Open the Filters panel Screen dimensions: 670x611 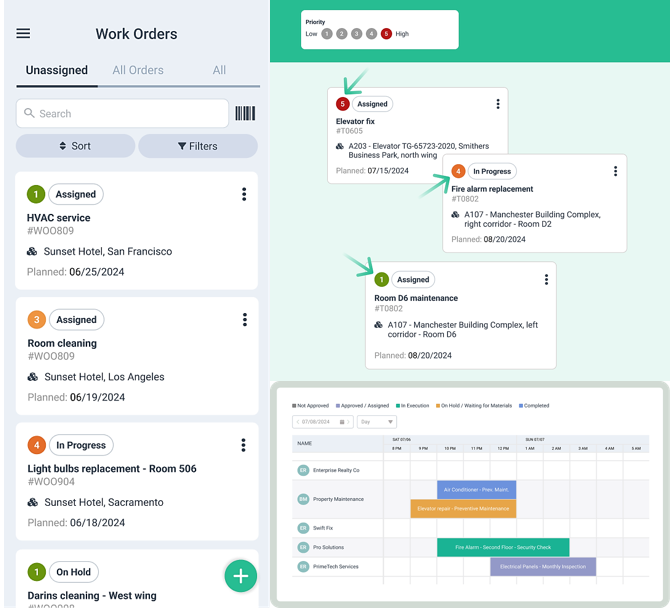tap(197, 146)
